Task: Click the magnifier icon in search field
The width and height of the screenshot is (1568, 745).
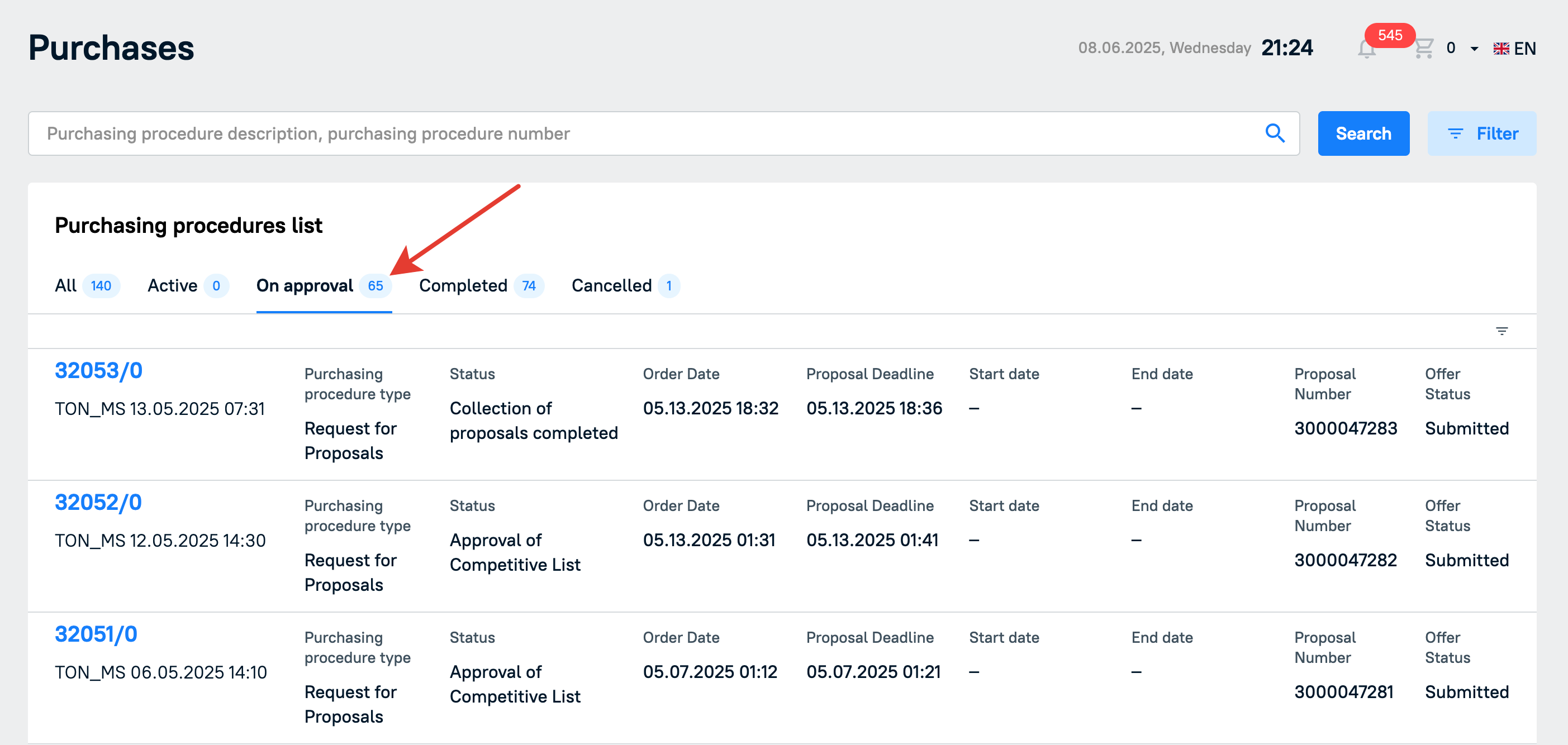Action: click(x=1275, y=133)
